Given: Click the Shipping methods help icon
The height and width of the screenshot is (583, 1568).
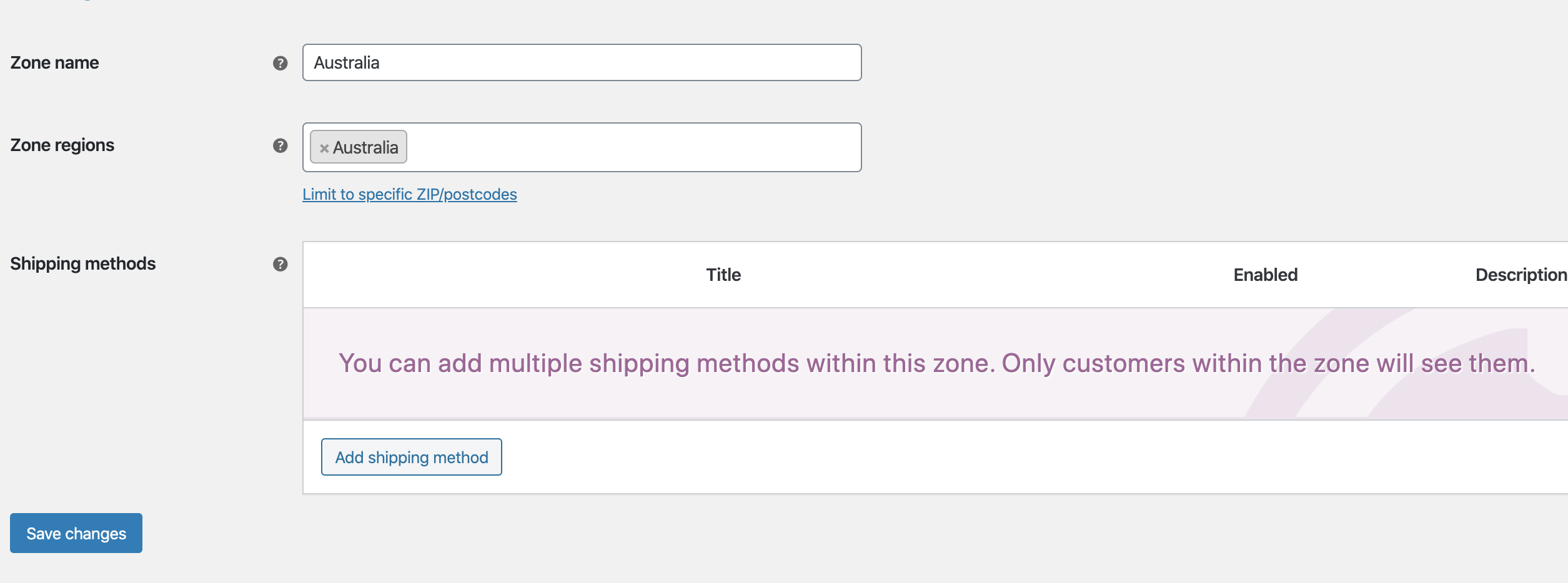Looking at the screenshot, I should [280, 264].
